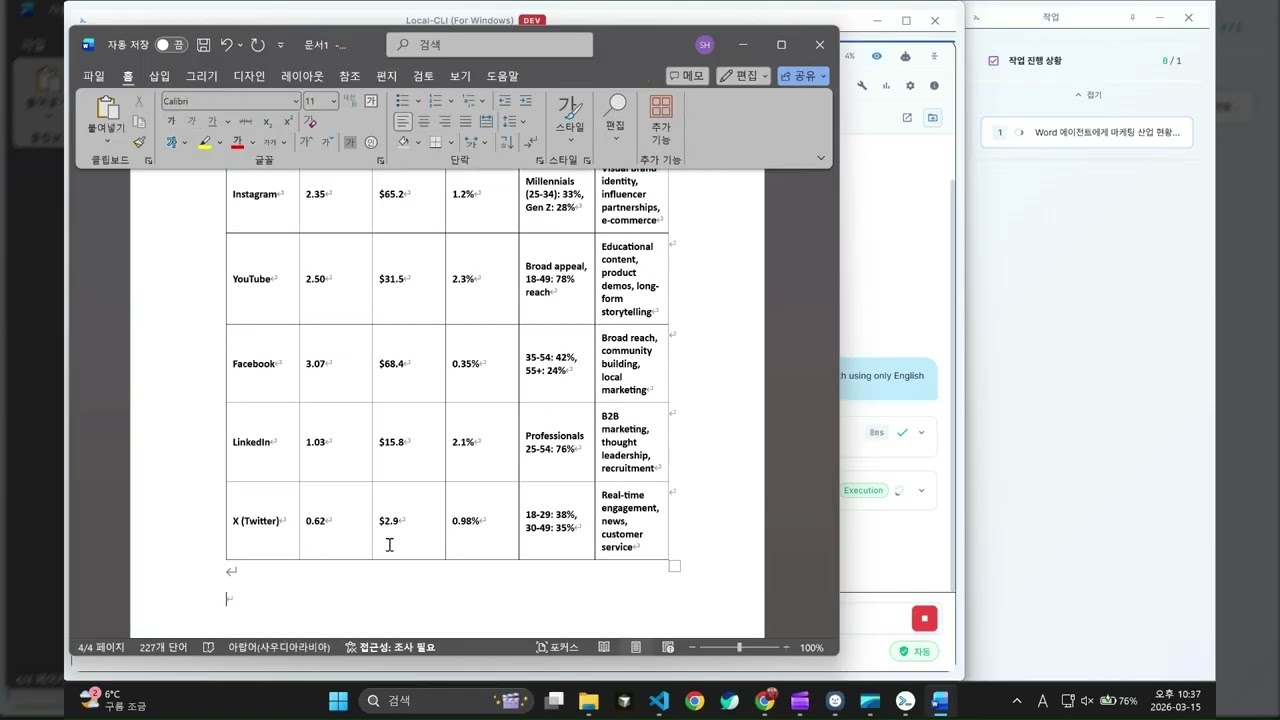Decrease indent in paragraph group
This screenshot has height=720, width=1280.
(x=504, y=101)
